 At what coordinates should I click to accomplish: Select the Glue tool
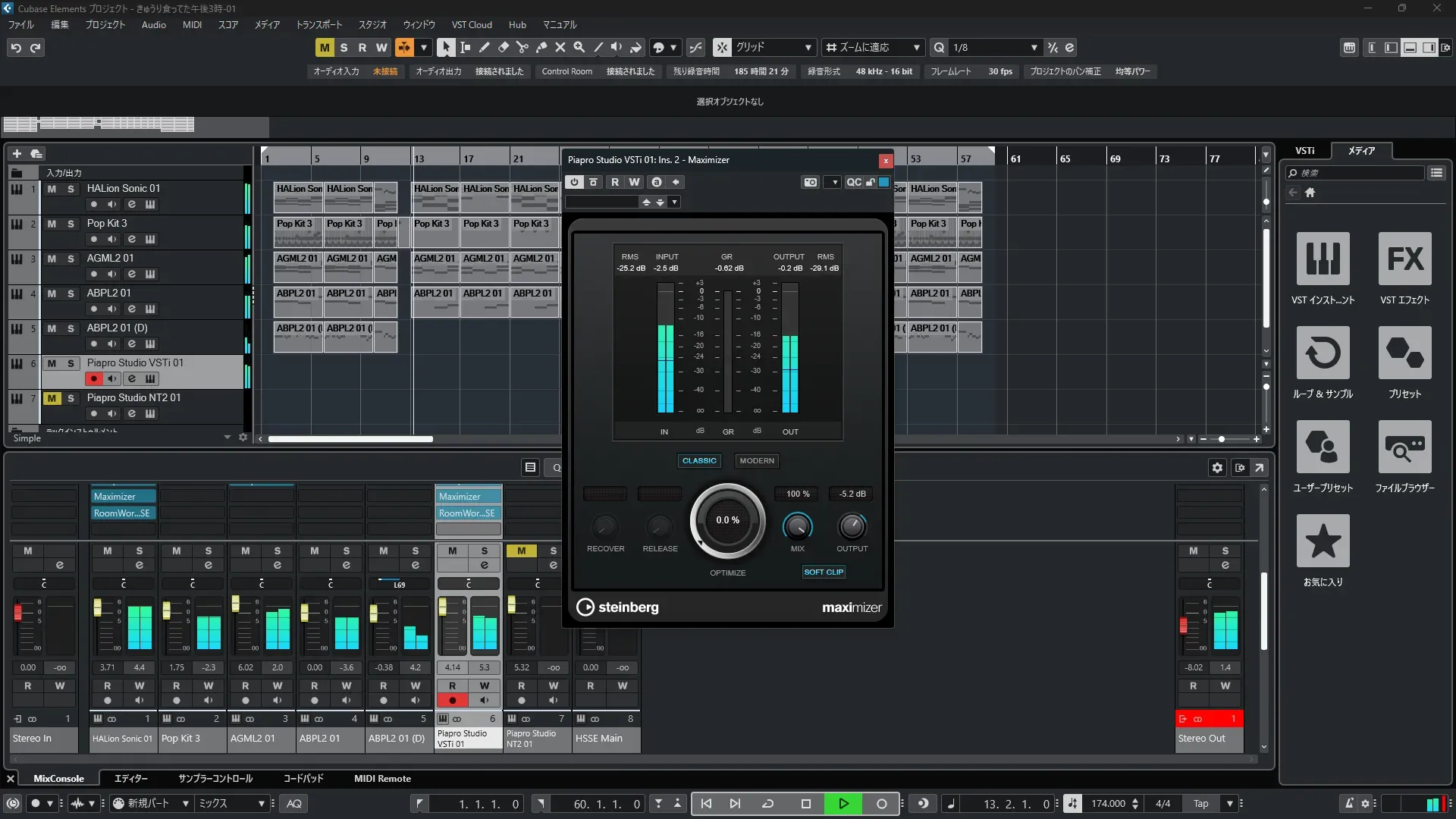point(541,47)
